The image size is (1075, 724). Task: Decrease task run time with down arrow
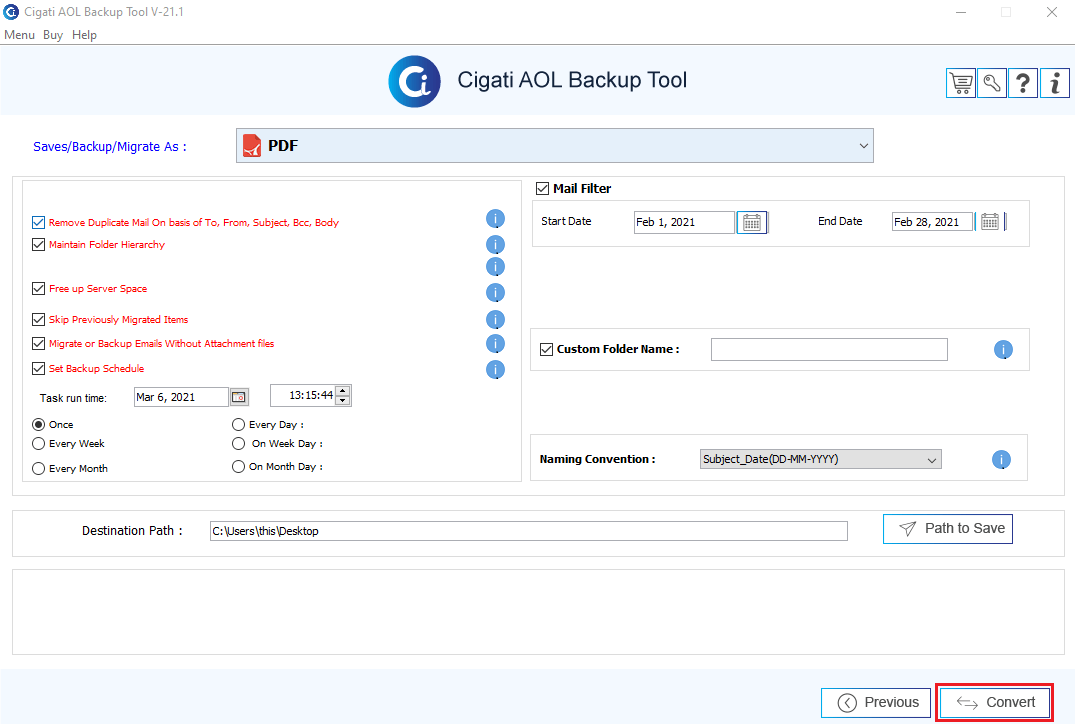coord(343,400)
